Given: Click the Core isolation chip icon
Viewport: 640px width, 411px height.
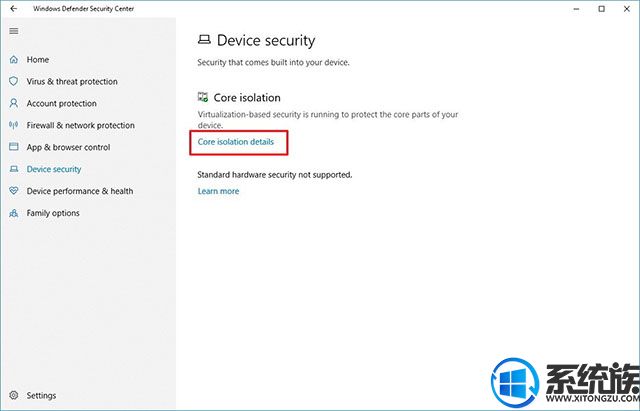Looking at the screenshot, I should [x=203, y=97].
